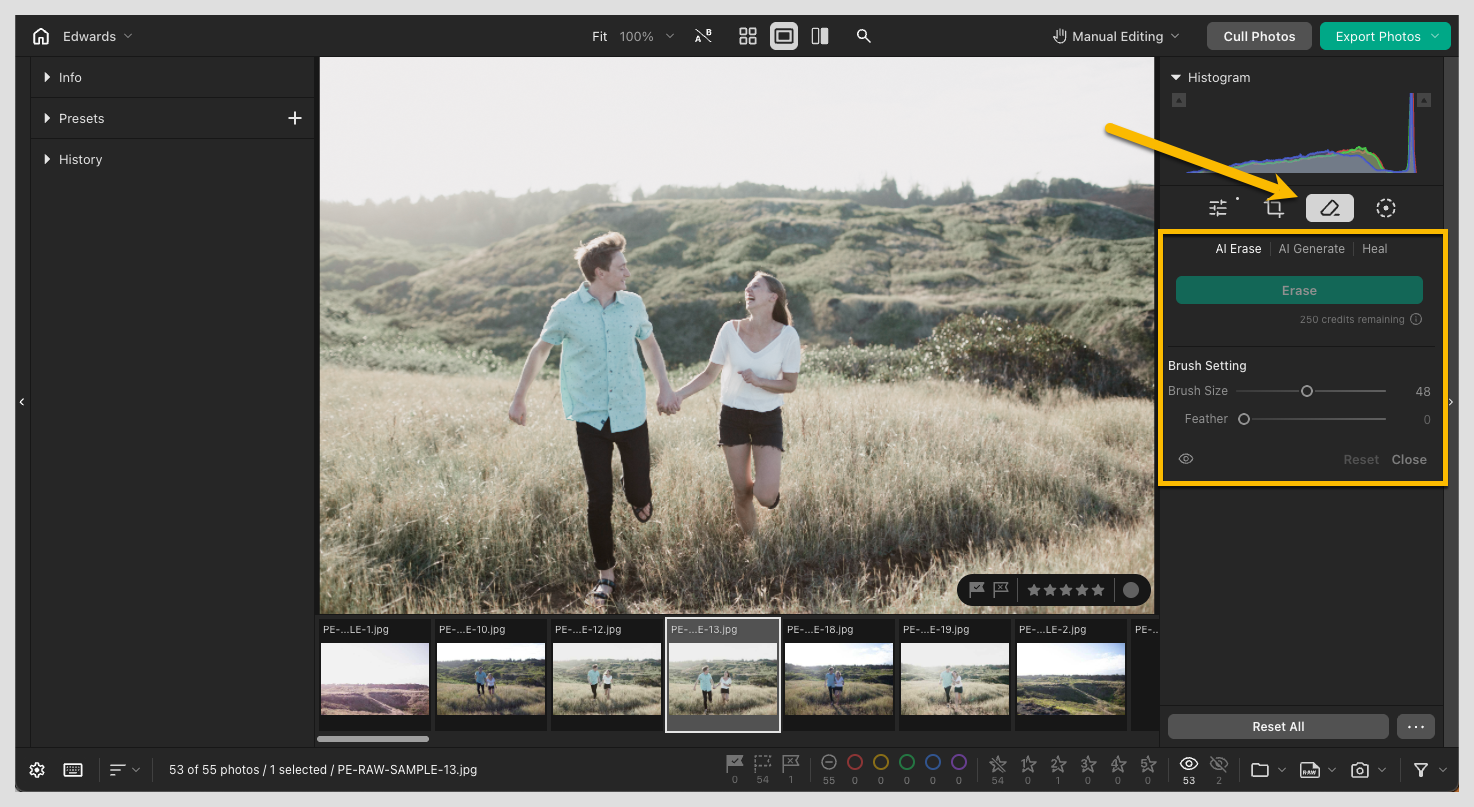Filter by purple color label
The height and width of the screenshot is (807, 1474).
pos(959,763)
